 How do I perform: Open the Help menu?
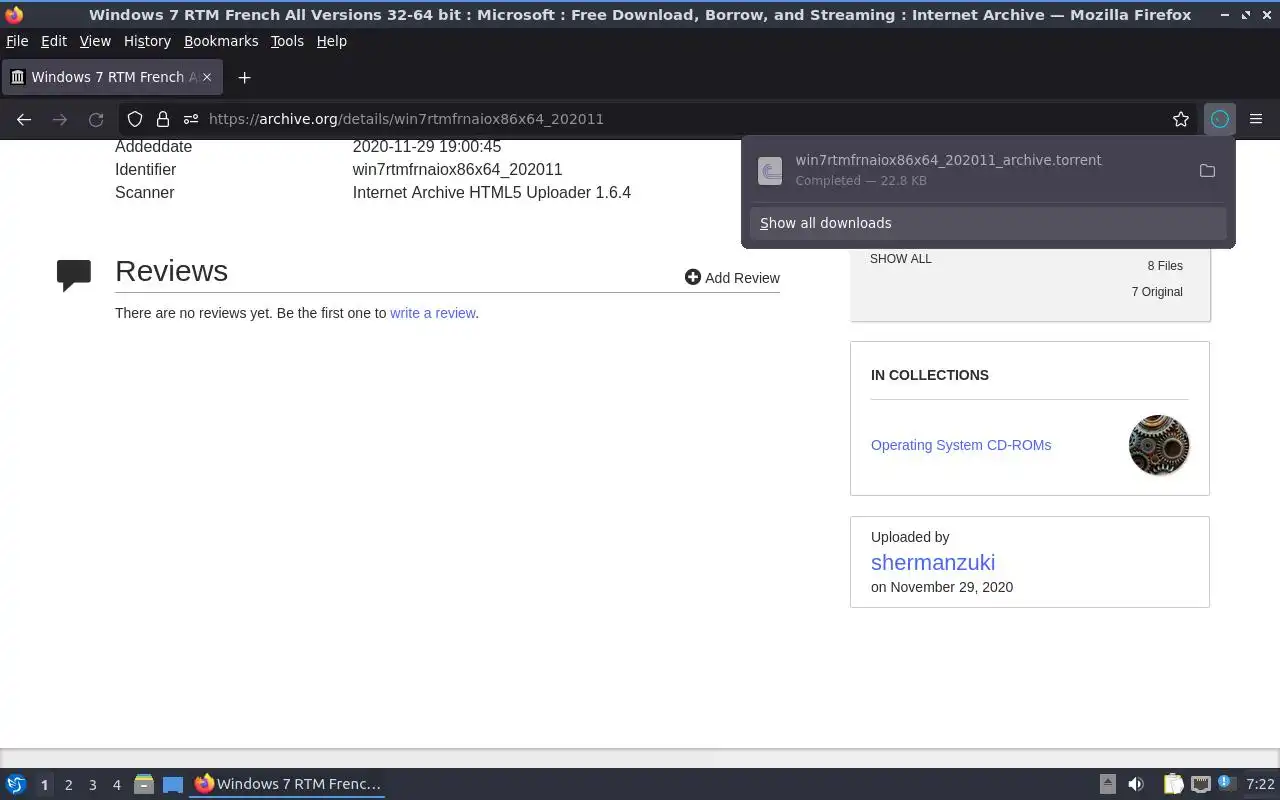click(332, 41)
